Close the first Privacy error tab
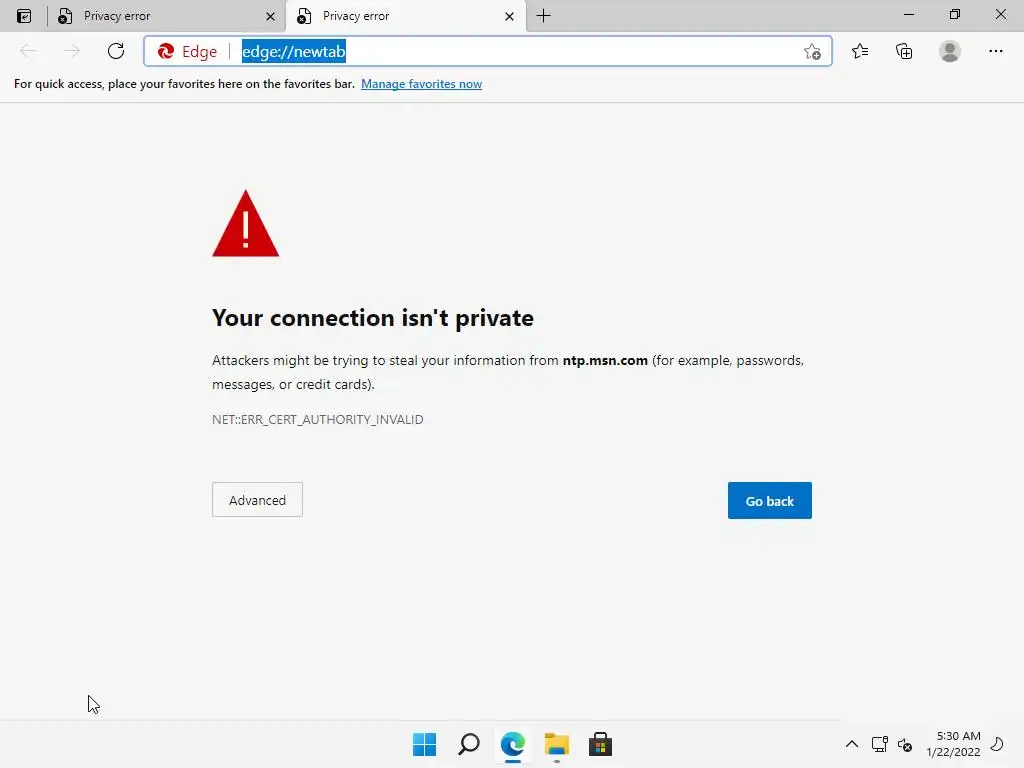This screenshot has width=1024, height=768. pos(270,16)
